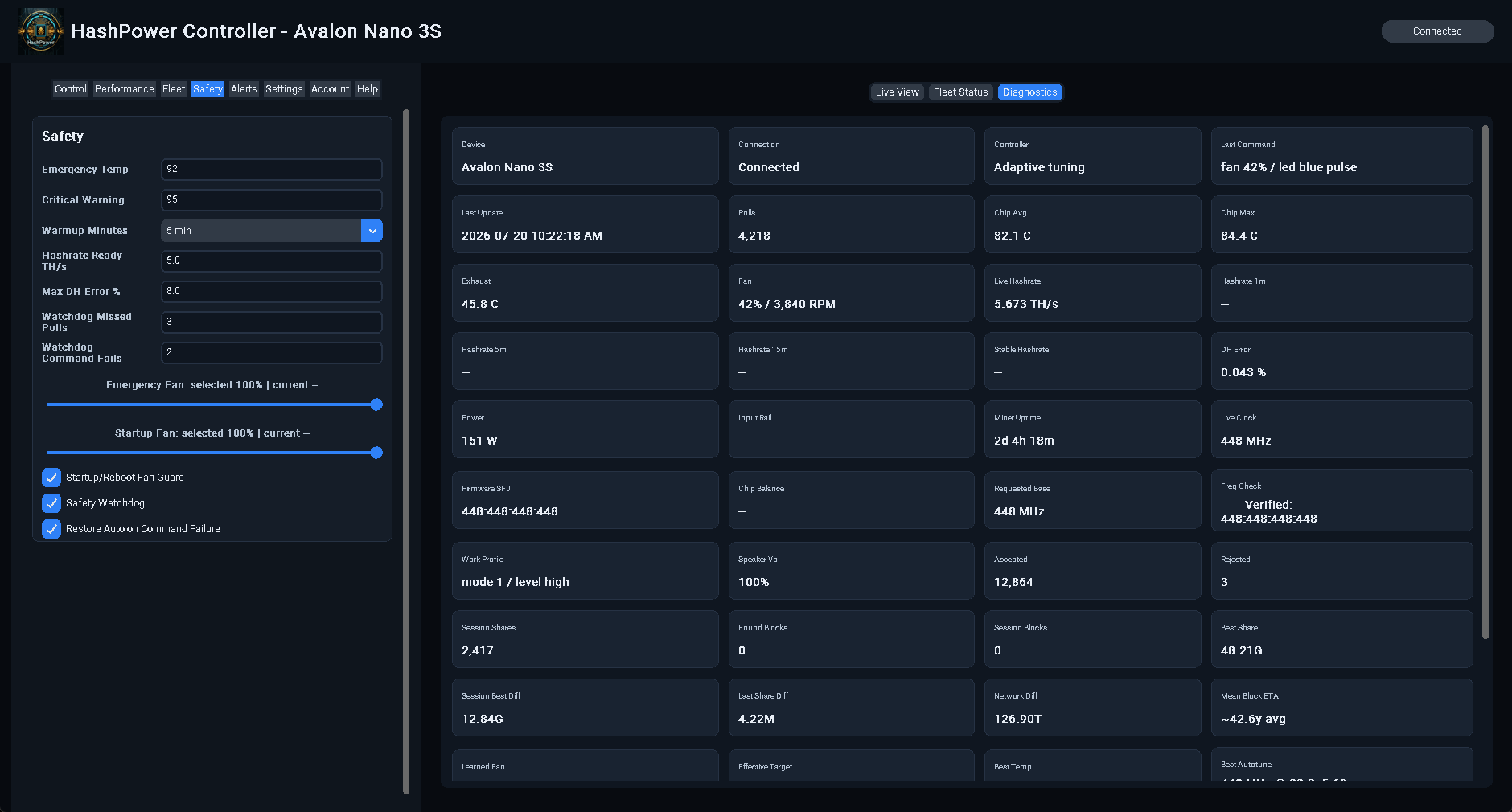Select the Fleet tab

point(173,89)
